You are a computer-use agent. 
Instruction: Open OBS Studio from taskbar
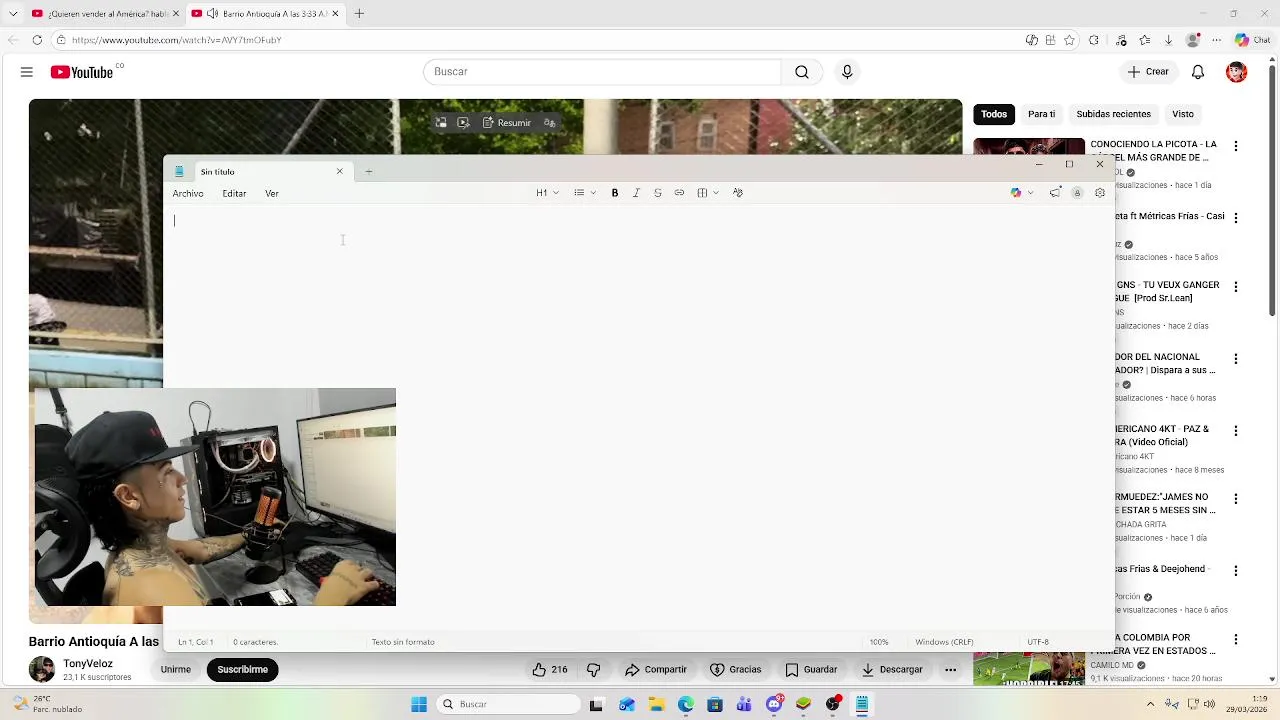(x=833, y=705)
